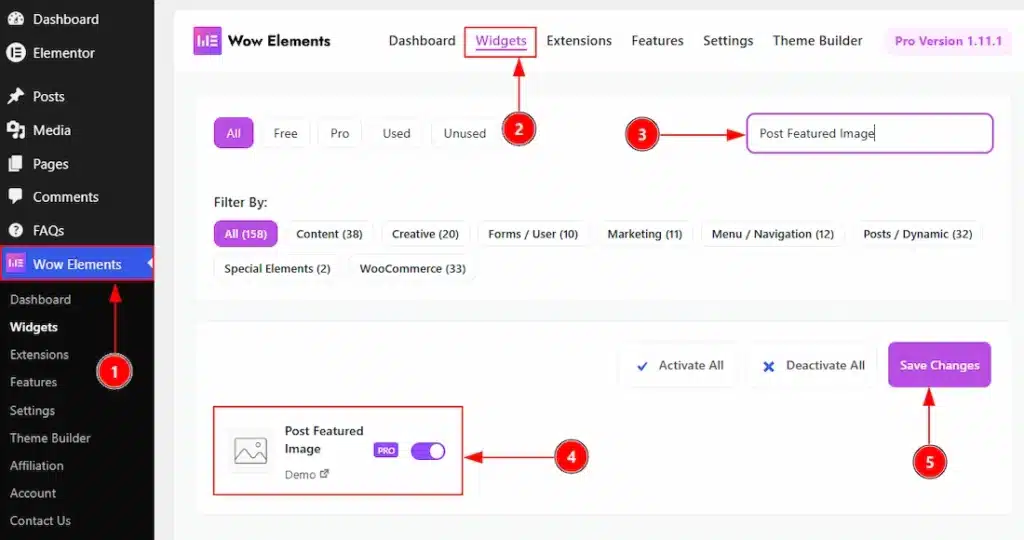Filter by Marketing (11) category
1024x540 pixels.
click(645, 234)
